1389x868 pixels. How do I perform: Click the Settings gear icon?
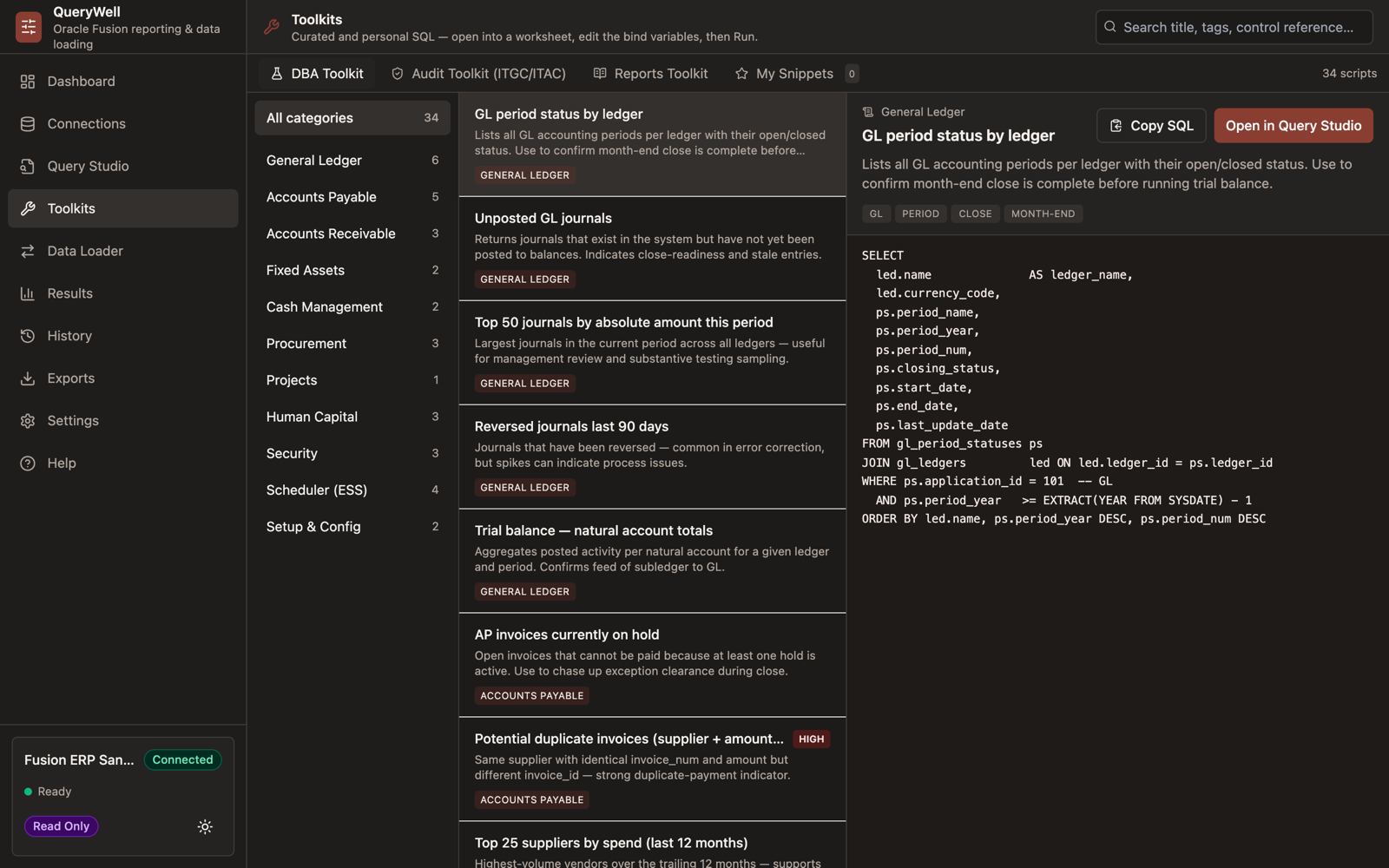pos(28,421)
